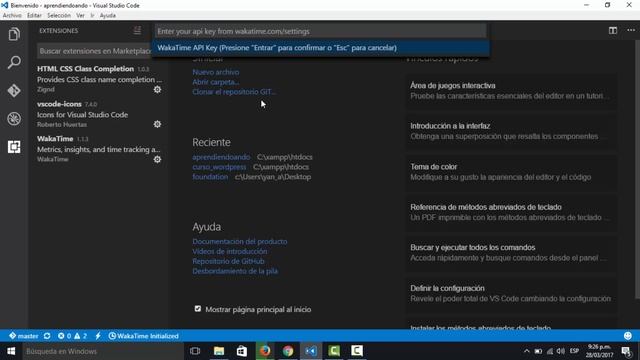Open recent folder curso_wordpress

click(x=219, y=167)
